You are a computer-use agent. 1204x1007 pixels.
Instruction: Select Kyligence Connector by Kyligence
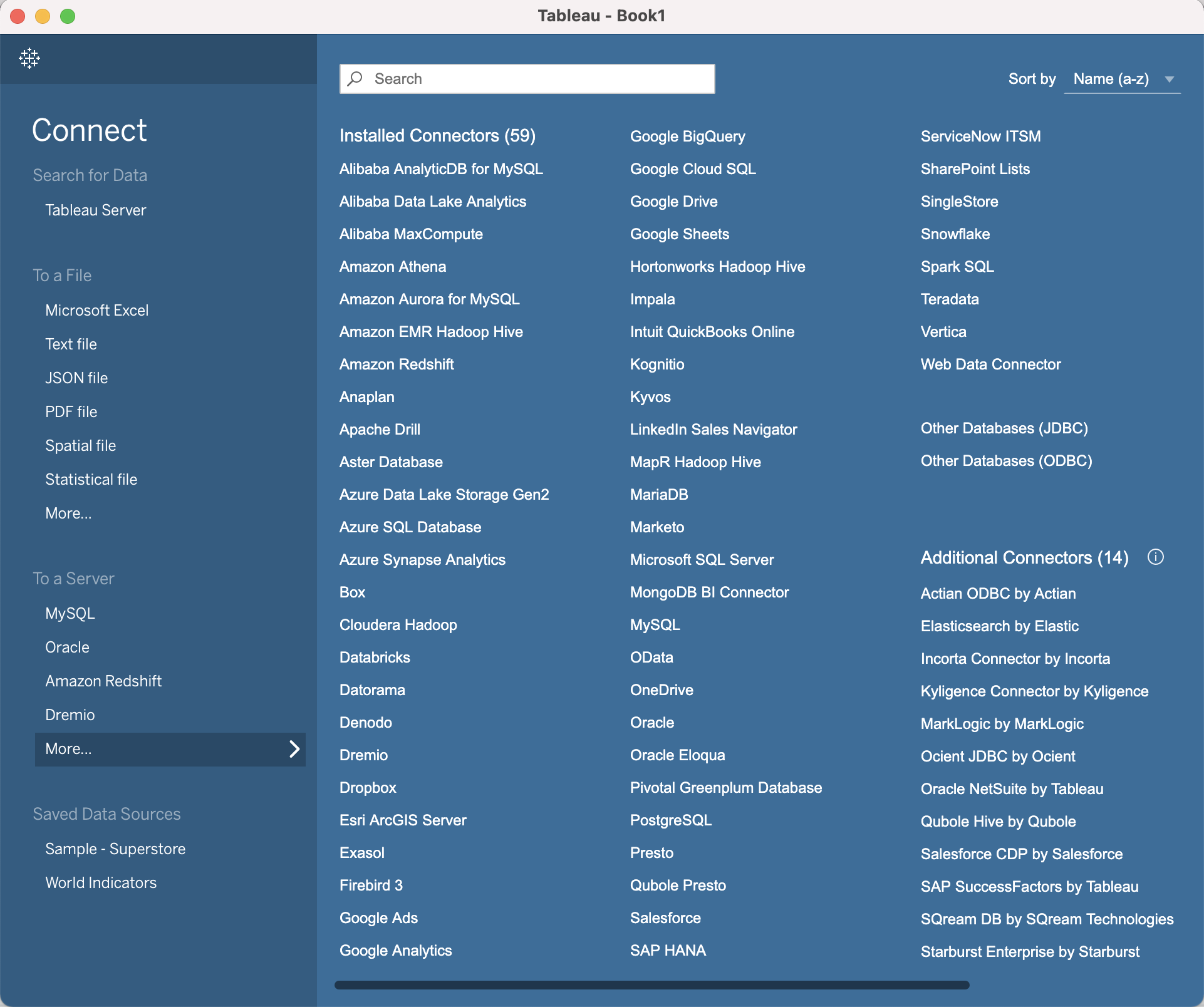(x=1035, y=691)
